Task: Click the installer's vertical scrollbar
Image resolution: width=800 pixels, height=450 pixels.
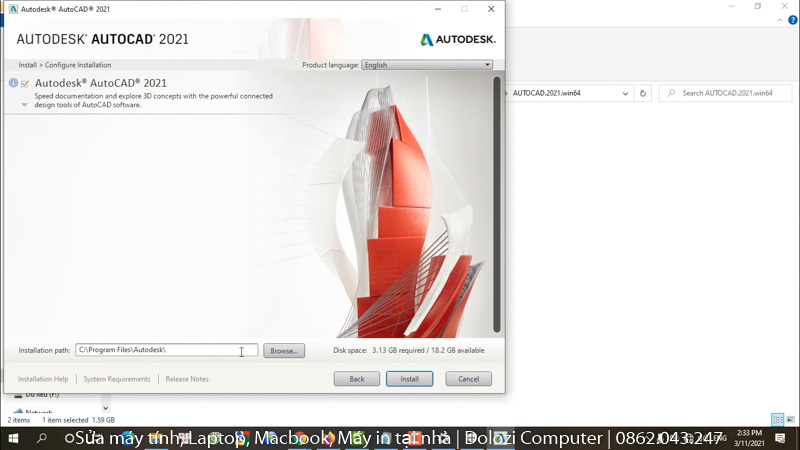Action: click(x=496, y=204)
